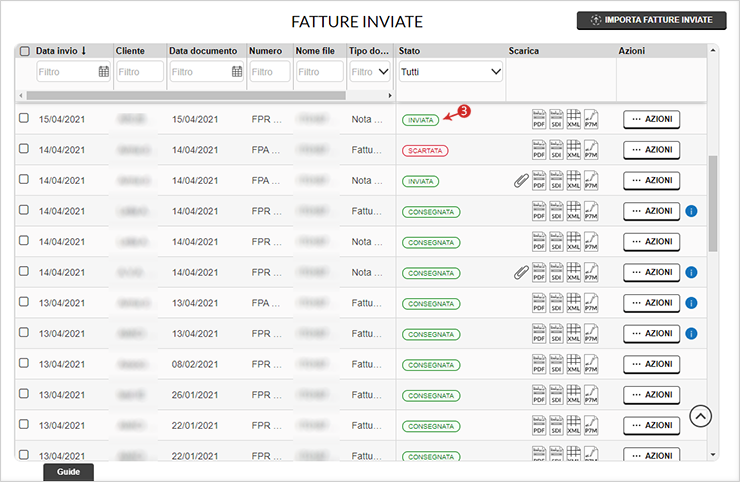740x482 pixels.
Task: Open AZIONI menu for document dated 08/02/2021
Action: tap(651, 365)
